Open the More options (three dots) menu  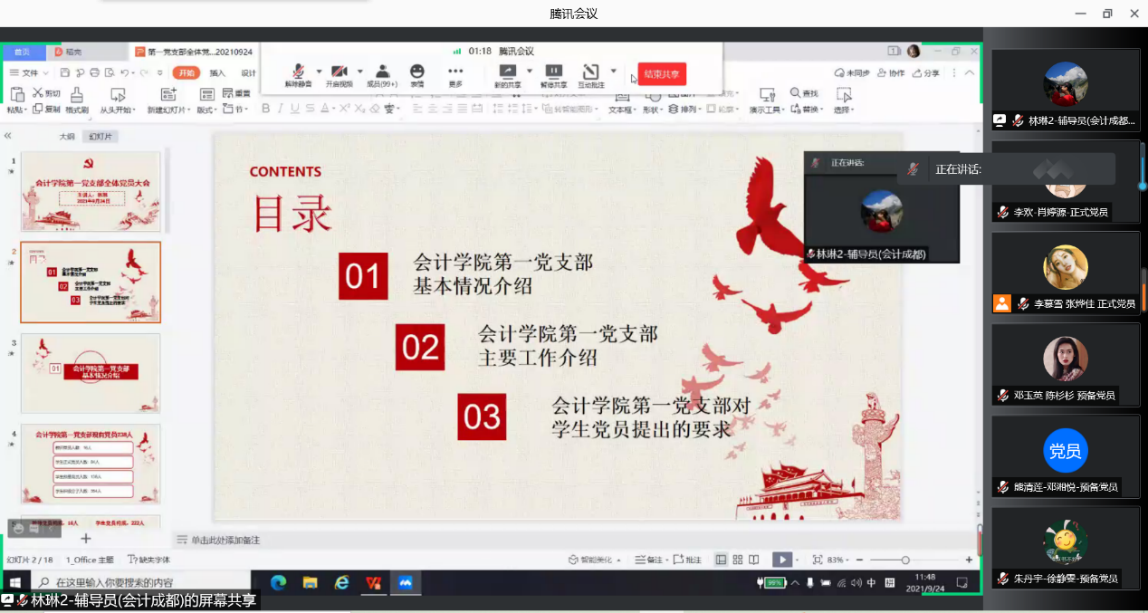tap(455, 75)
